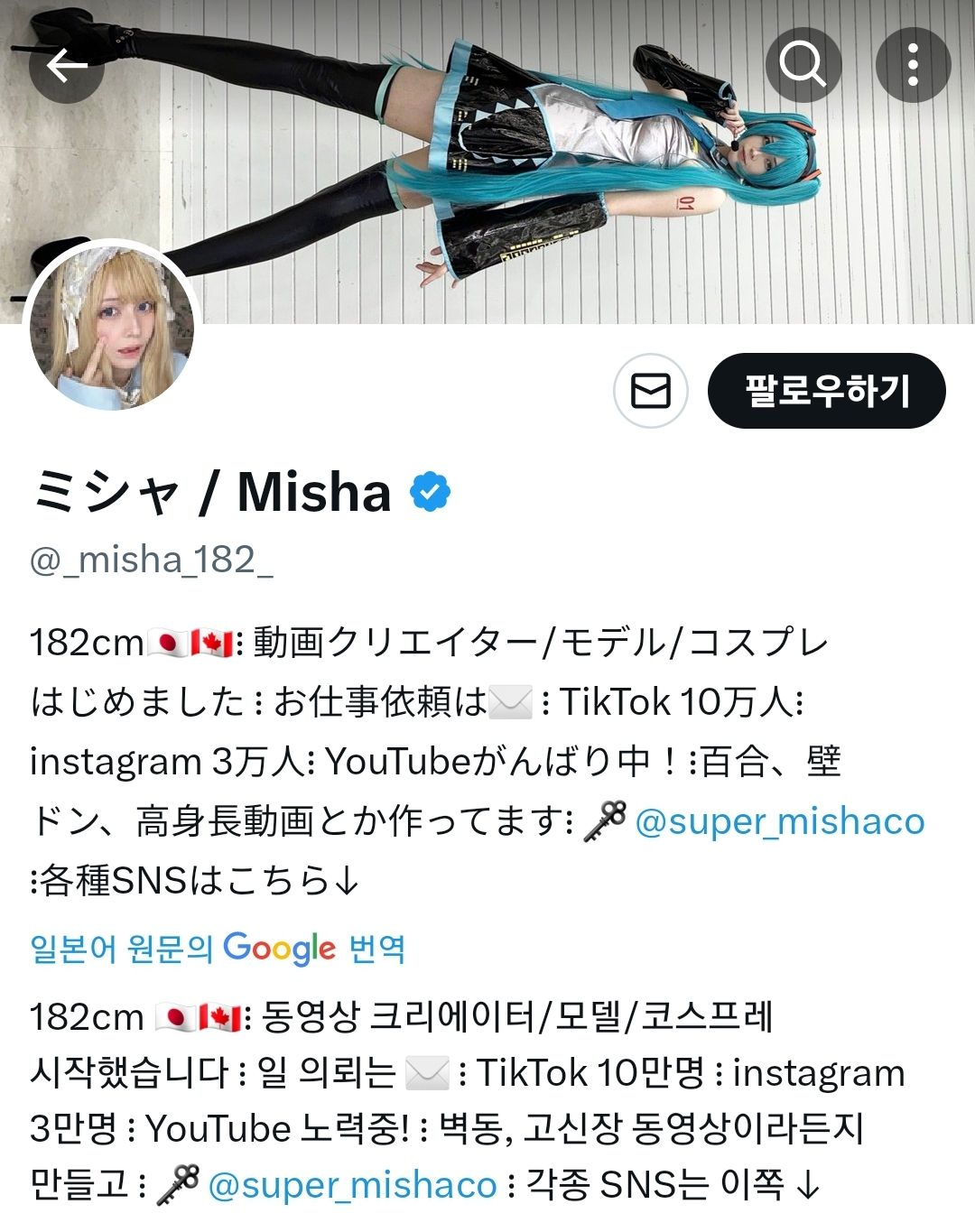The height and width of the screenshot is (1232, 975).
Task: Click the key emoji in the Japanese bio
Action: (x=605, y=821)
